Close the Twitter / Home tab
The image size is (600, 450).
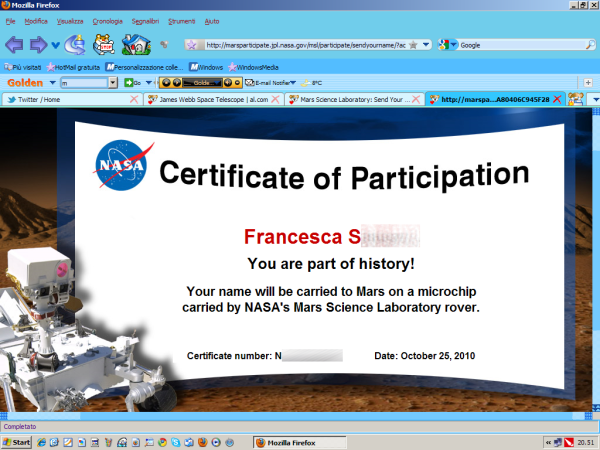[x=134, y=99]
